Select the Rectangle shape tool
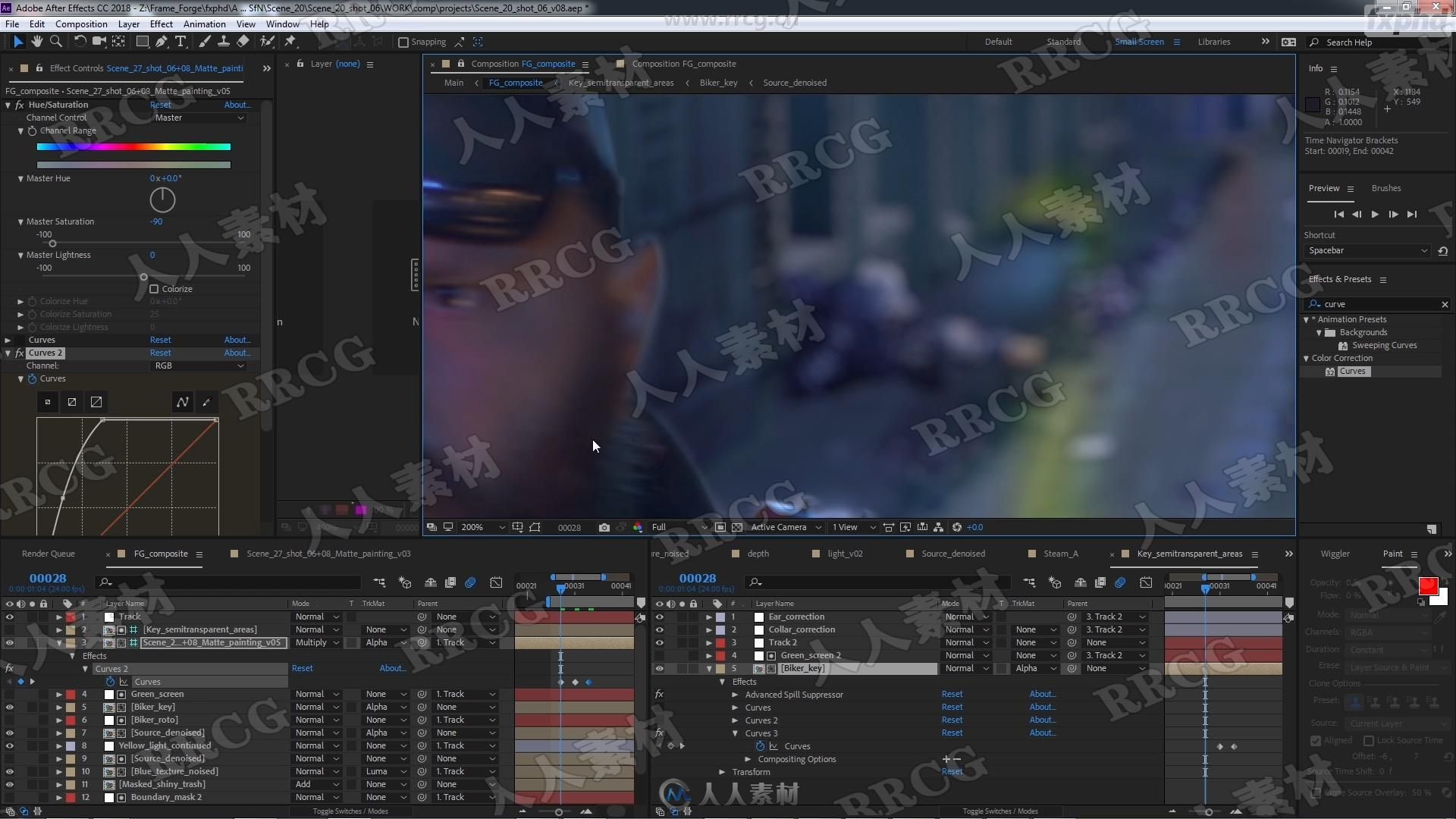 pos(142,42)
